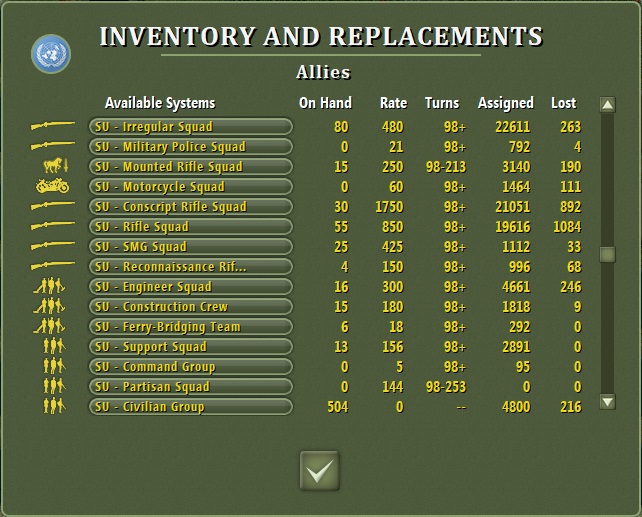642x517 pixels.
Task: Click the worker icon beside Construction Crew
Action: 50,306
